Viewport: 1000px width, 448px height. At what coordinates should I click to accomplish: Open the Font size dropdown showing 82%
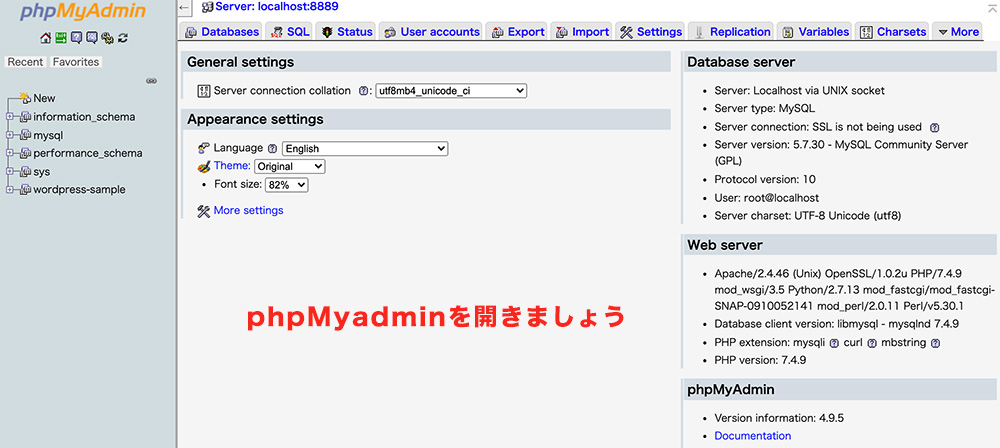[x=286, y=185]
